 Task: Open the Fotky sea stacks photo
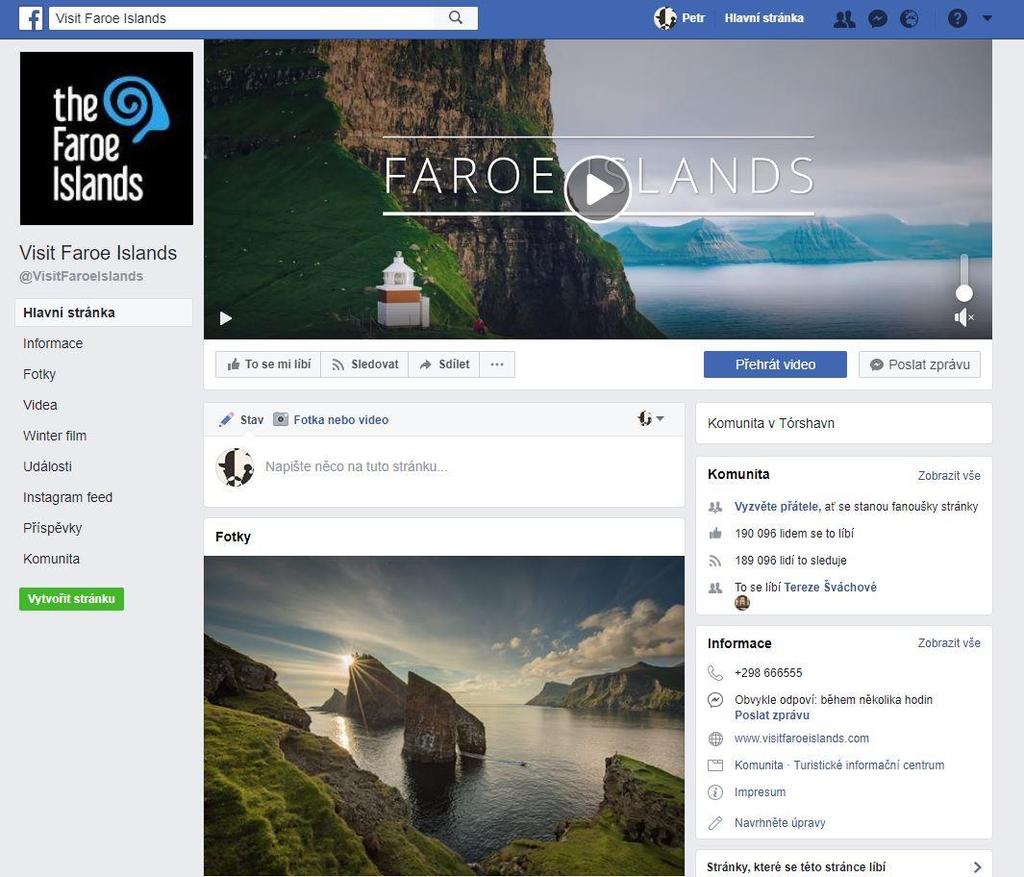[x=444, y=716]
